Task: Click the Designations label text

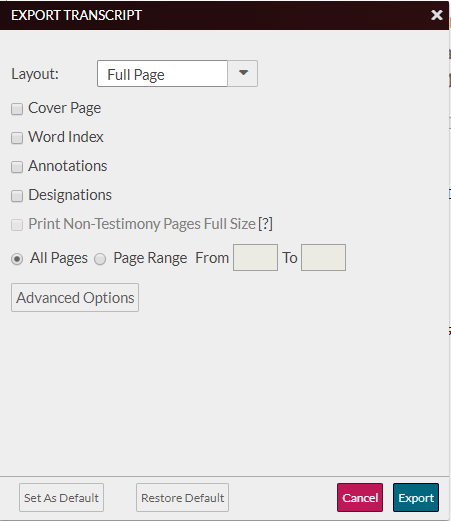Action: [70, 195]
